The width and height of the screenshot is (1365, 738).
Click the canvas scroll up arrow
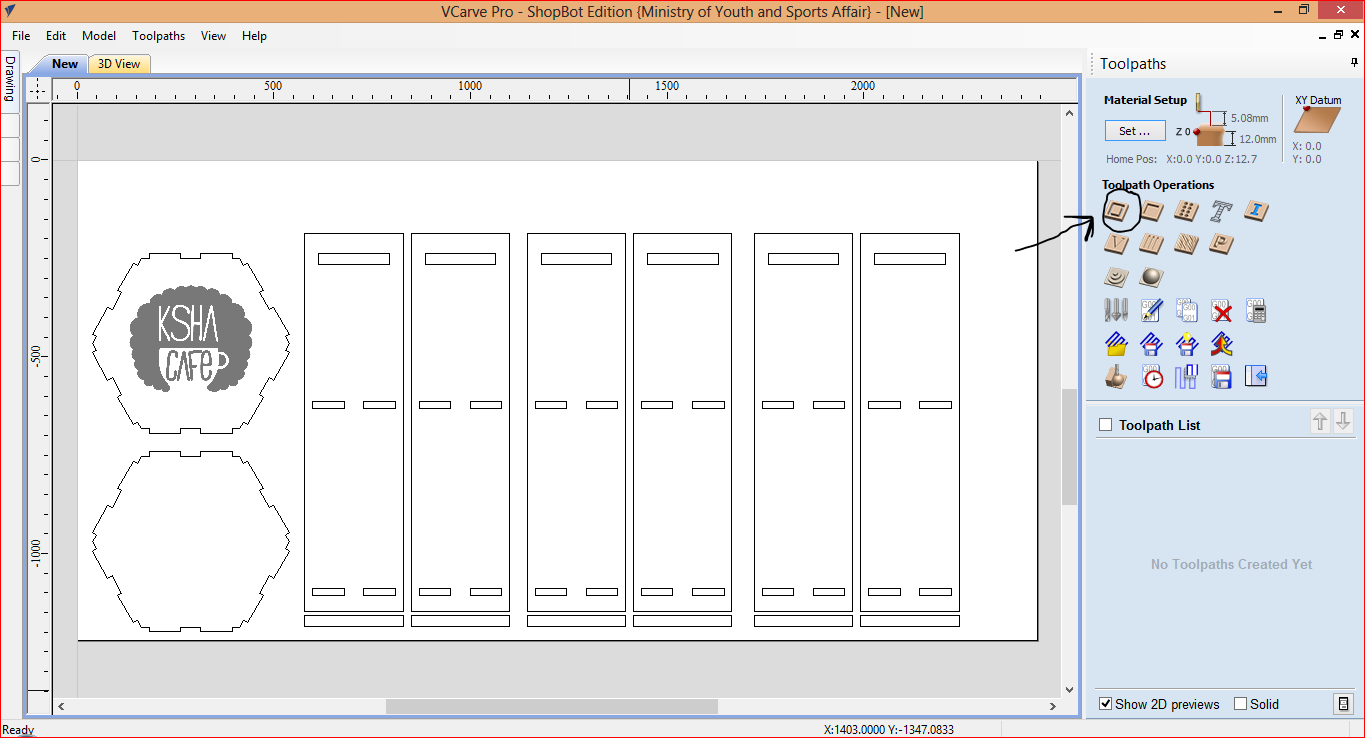click(1069, 112)
